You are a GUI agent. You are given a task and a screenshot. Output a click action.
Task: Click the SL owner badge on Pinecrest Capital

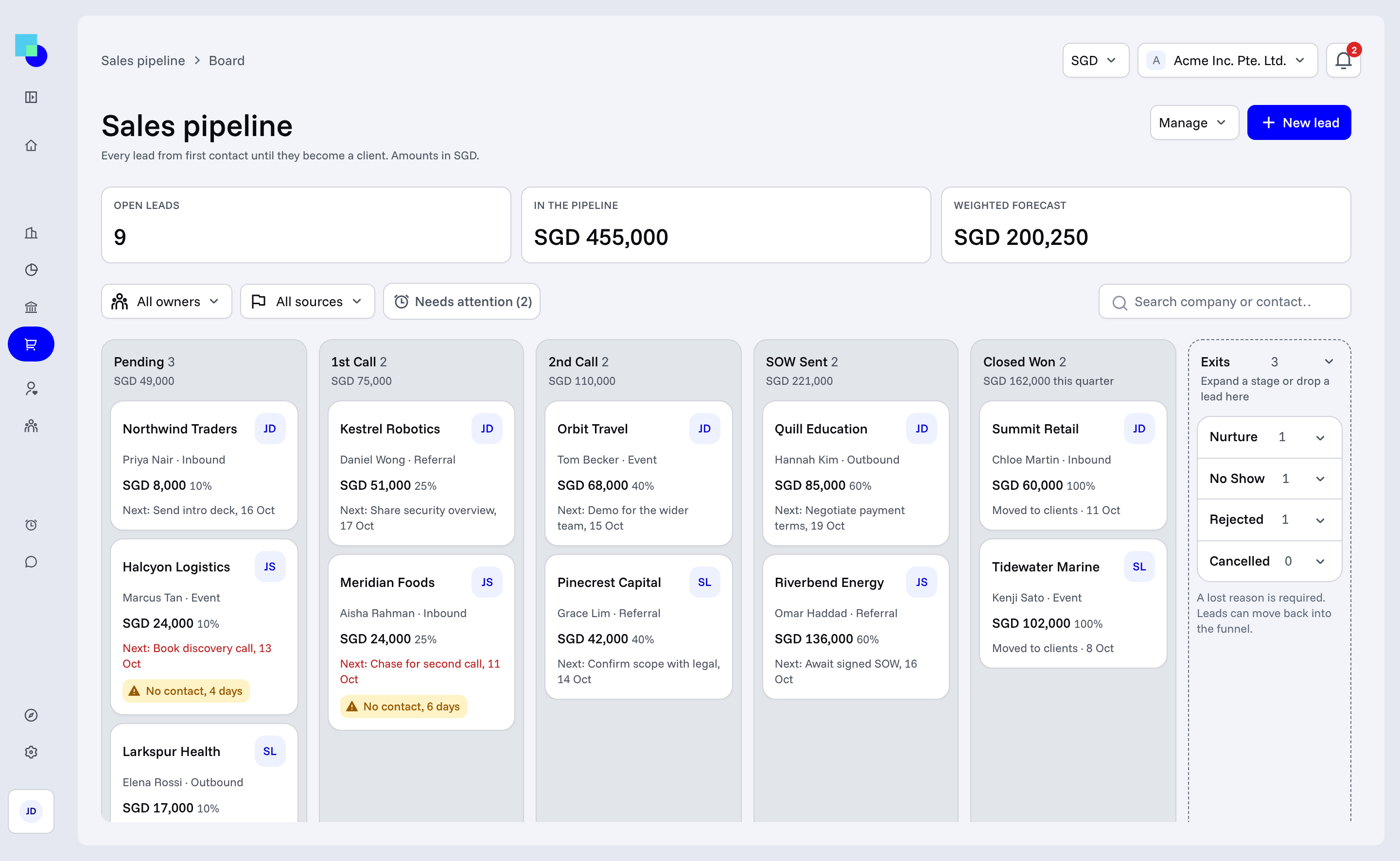coord(704,582)
